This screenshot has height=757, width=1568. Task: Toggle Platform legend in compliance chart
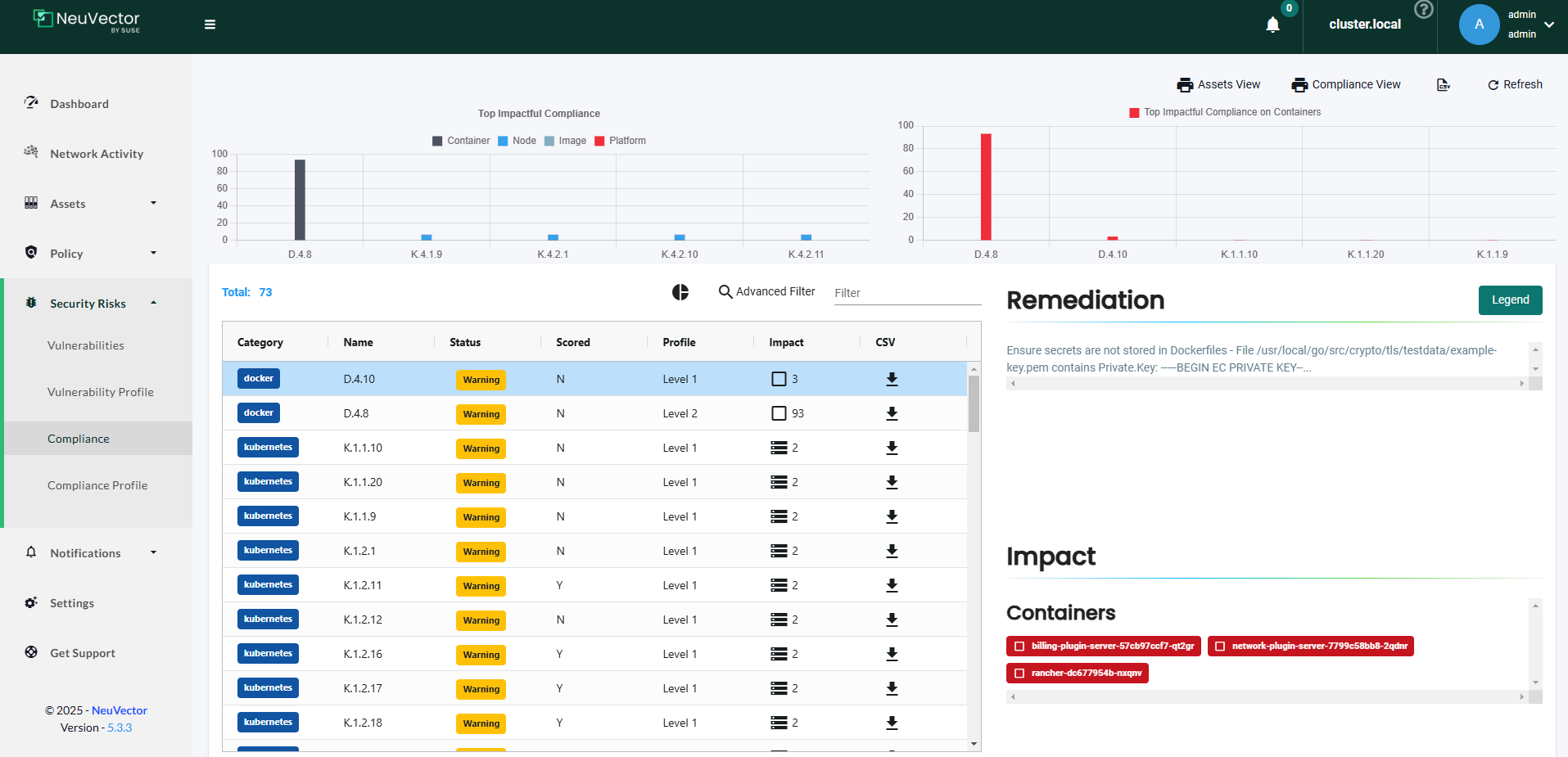[620, 141]
